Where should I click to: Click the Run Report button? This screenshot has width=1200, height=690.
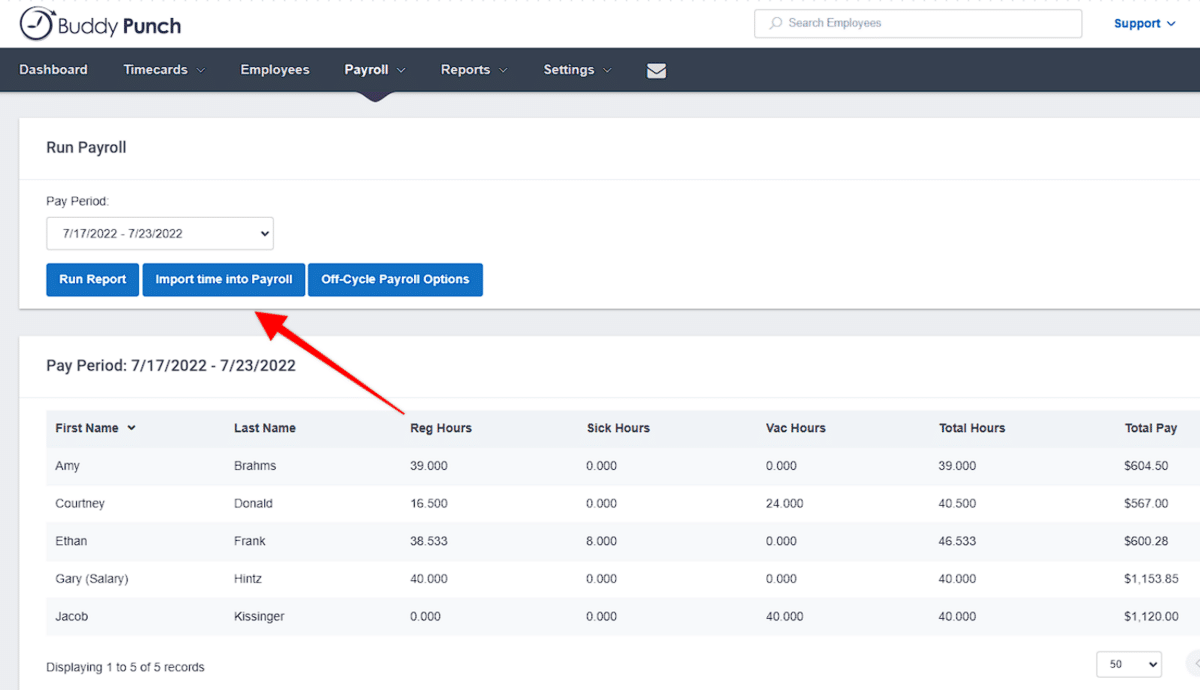point(92,280)
